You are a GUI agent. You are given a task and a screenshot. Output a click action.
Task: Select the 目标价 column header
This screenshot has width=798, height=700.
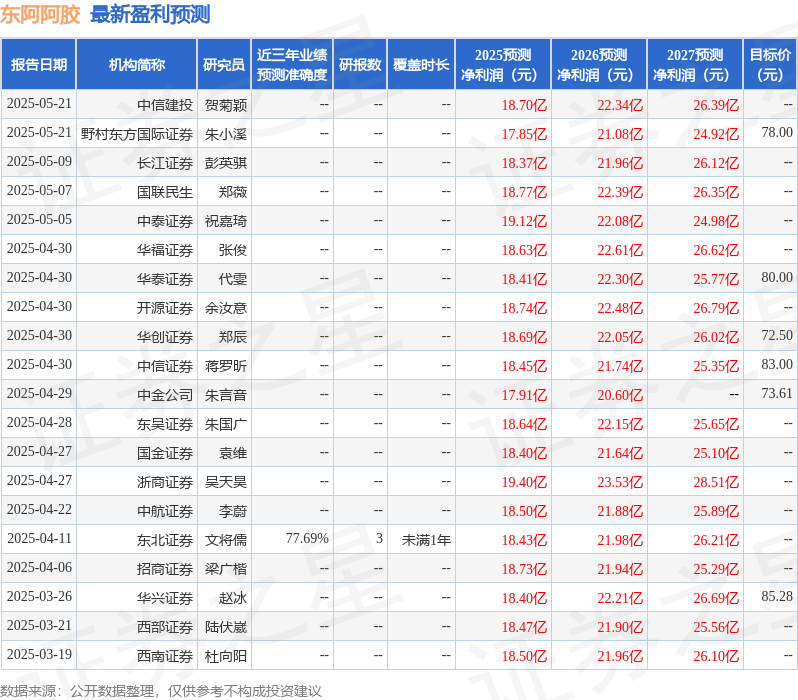pos(770,65)
